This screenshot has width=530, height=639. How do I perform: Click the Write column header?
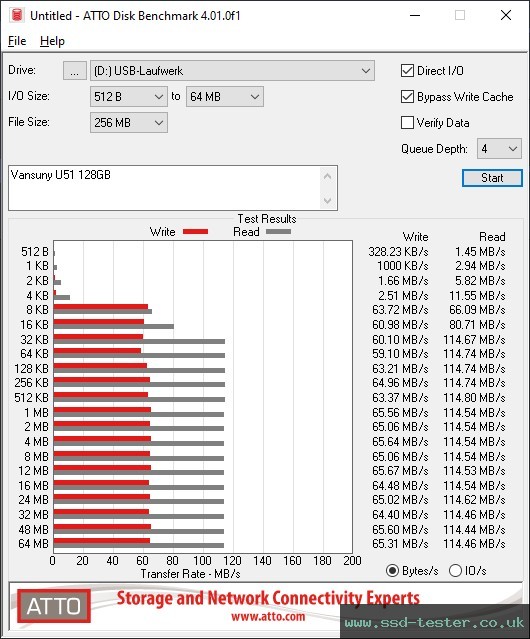click(415, 237)
